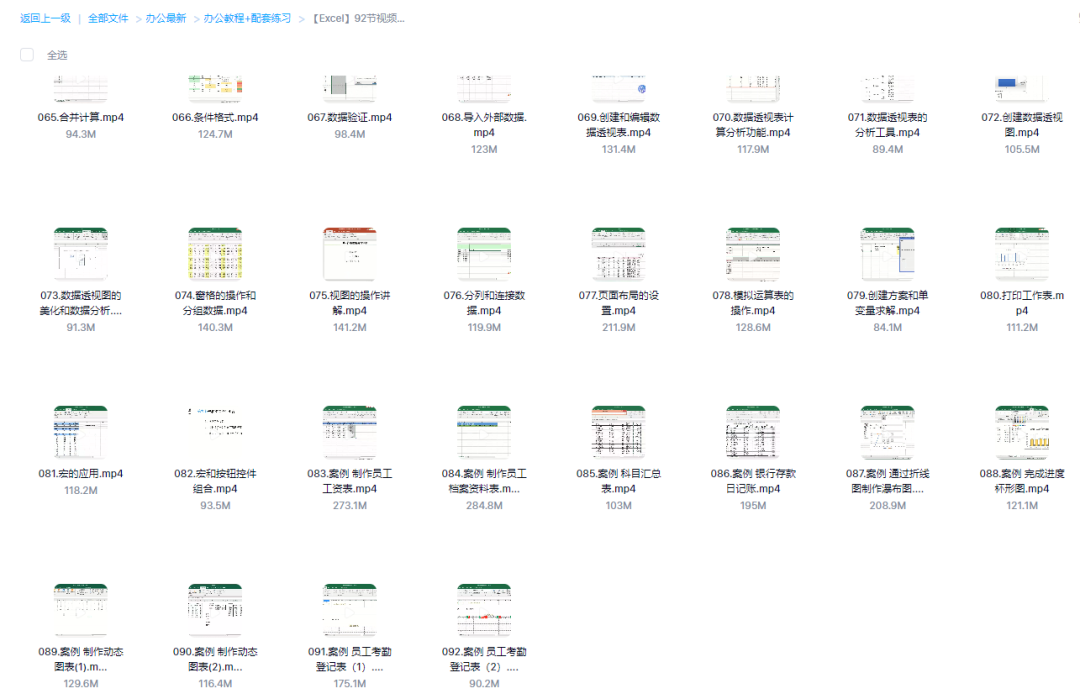Open 081.宏的应用.mp4 video thumbnail
This screenshot has width=1080, height=699.
pos(80,432)
